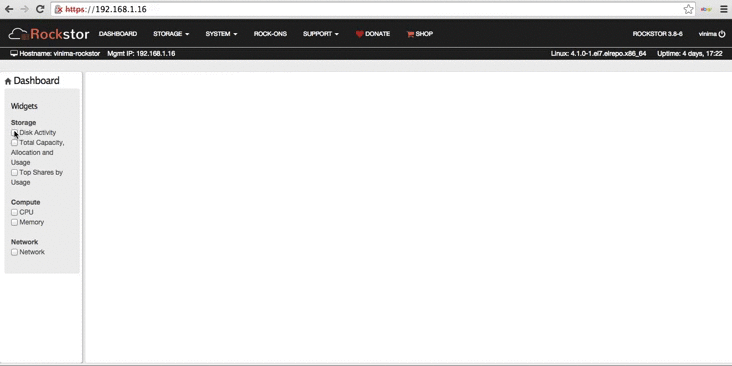The width and height of the screenshot is (732, 366).
Task: Check the Network widget box
Action: click(x=14, y=252)
